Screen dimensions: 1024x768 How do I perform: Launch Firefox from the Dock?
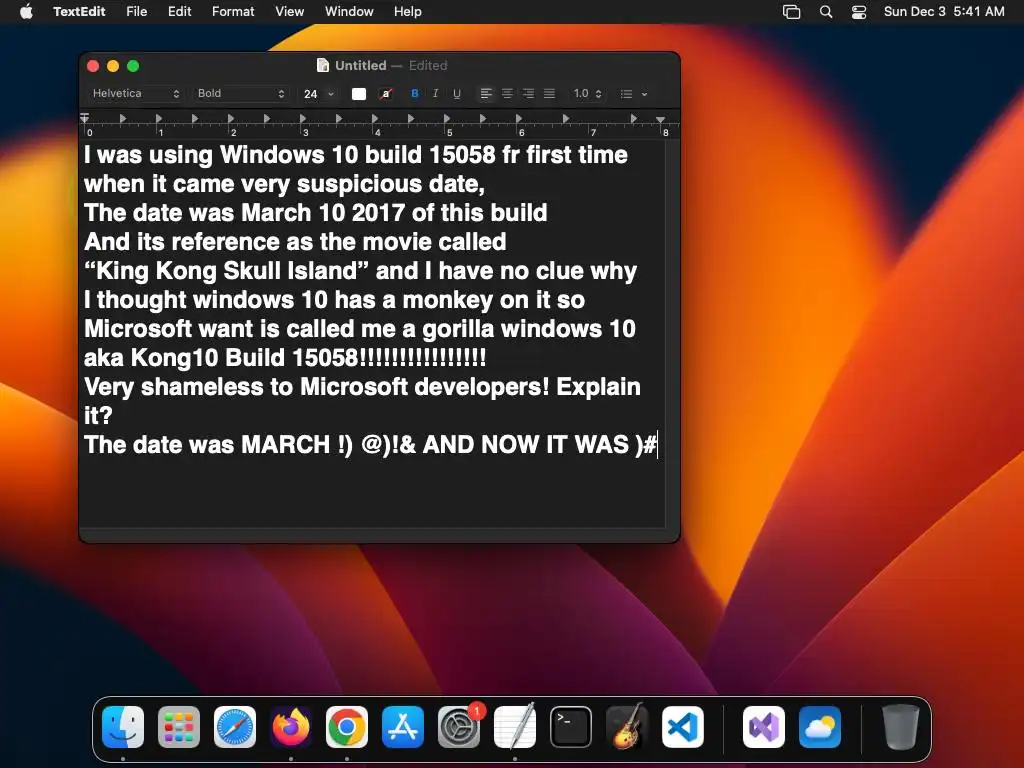point(291,727)
